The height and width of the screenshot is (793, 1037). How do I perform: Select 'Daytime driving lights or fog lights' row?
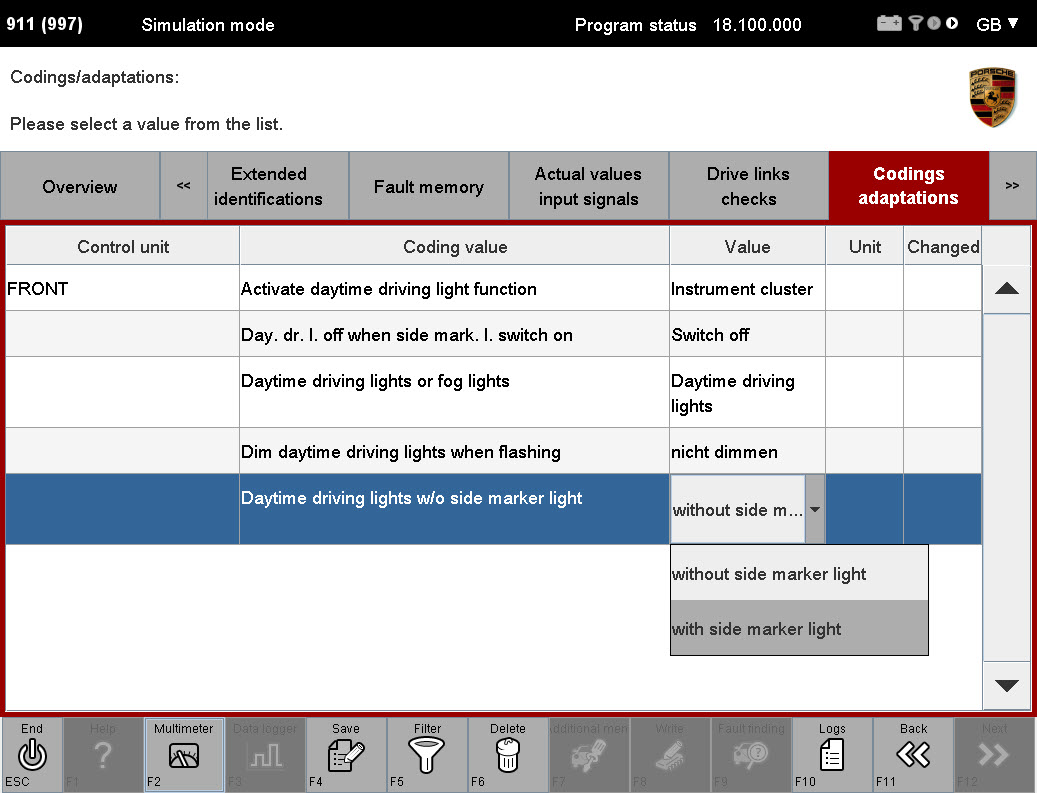tap(493, 393)
